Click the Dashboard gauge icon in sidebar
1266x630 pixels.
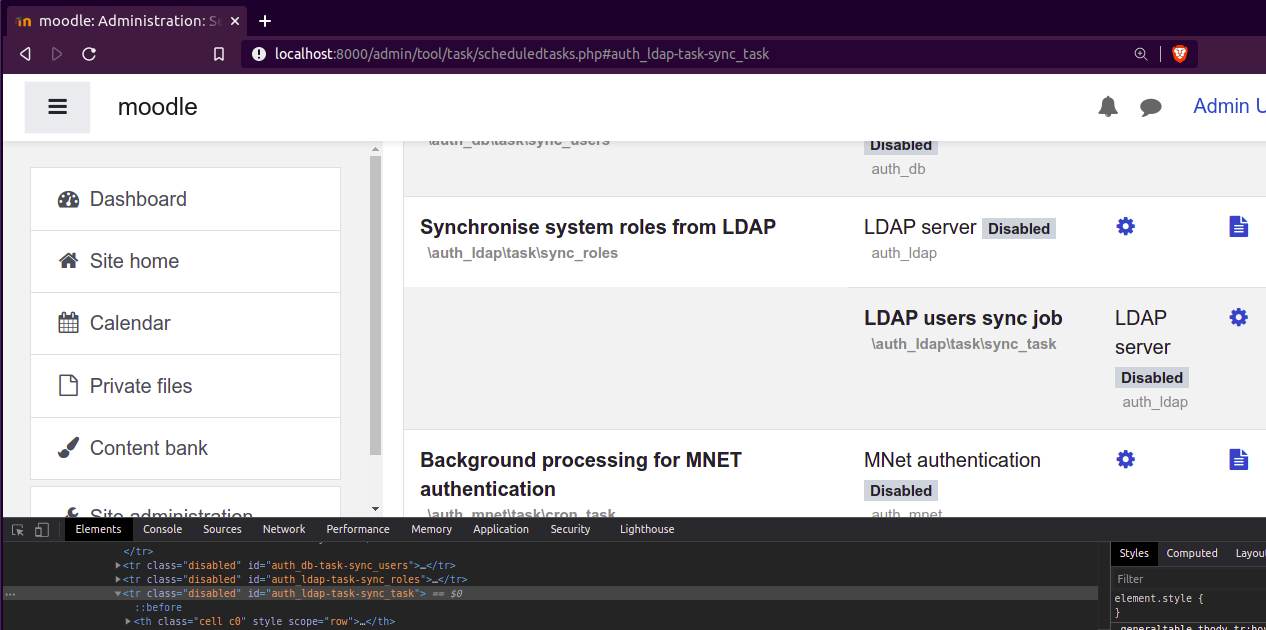click(68, 199)
